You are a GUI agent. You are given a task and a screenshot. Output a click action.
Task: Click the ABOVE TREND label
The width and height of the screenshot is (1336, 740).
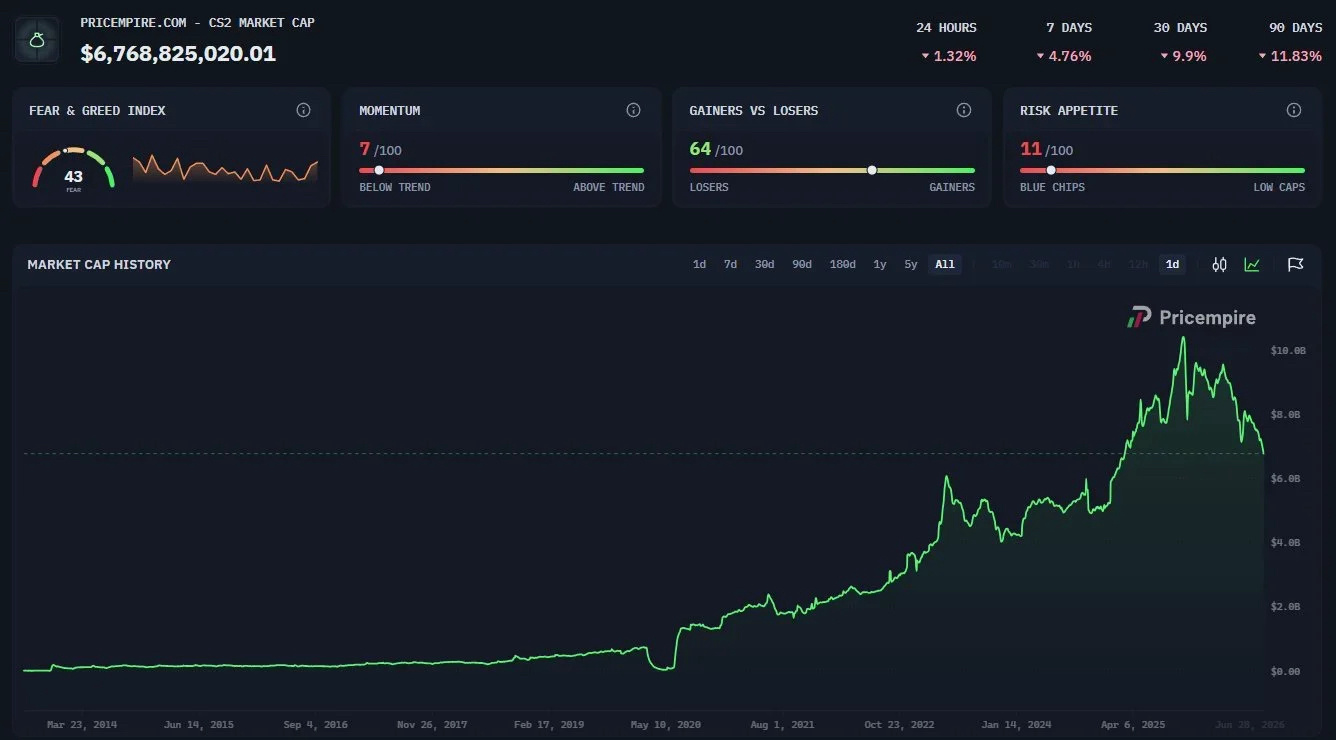pyautogui.click(x=609, y=187)
